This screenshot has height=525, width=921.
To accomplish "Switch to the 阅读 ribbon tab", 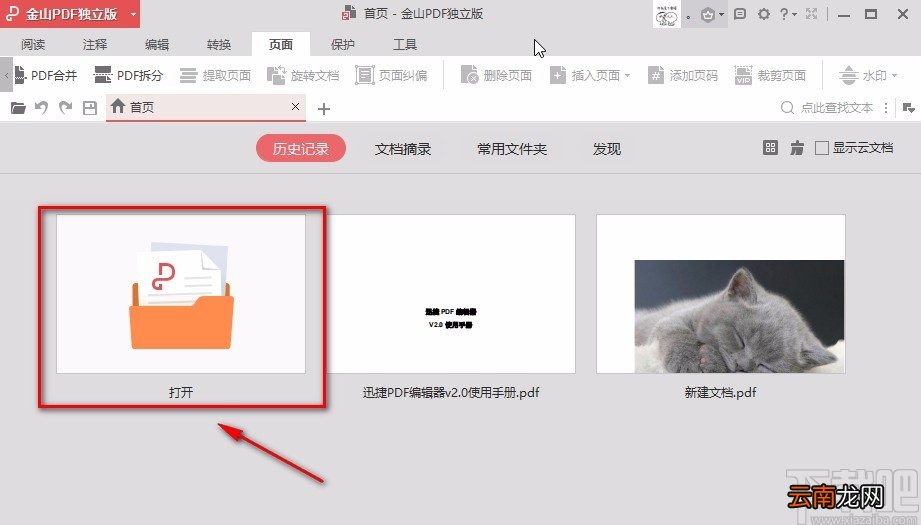I will tap(33, 45).
